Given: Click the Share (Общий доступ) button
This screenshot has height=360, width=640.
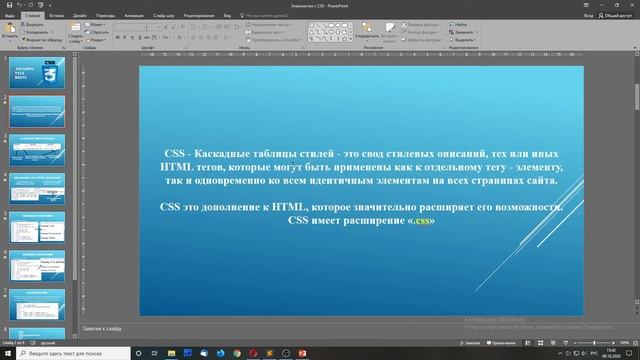Looking at the screenshot, I should tap(616, 16).
